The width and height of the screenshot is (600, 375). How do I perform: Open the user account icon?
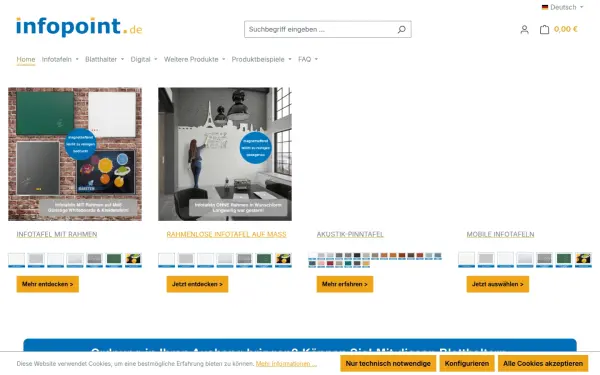pyautogui.click(x=524, y=29)
